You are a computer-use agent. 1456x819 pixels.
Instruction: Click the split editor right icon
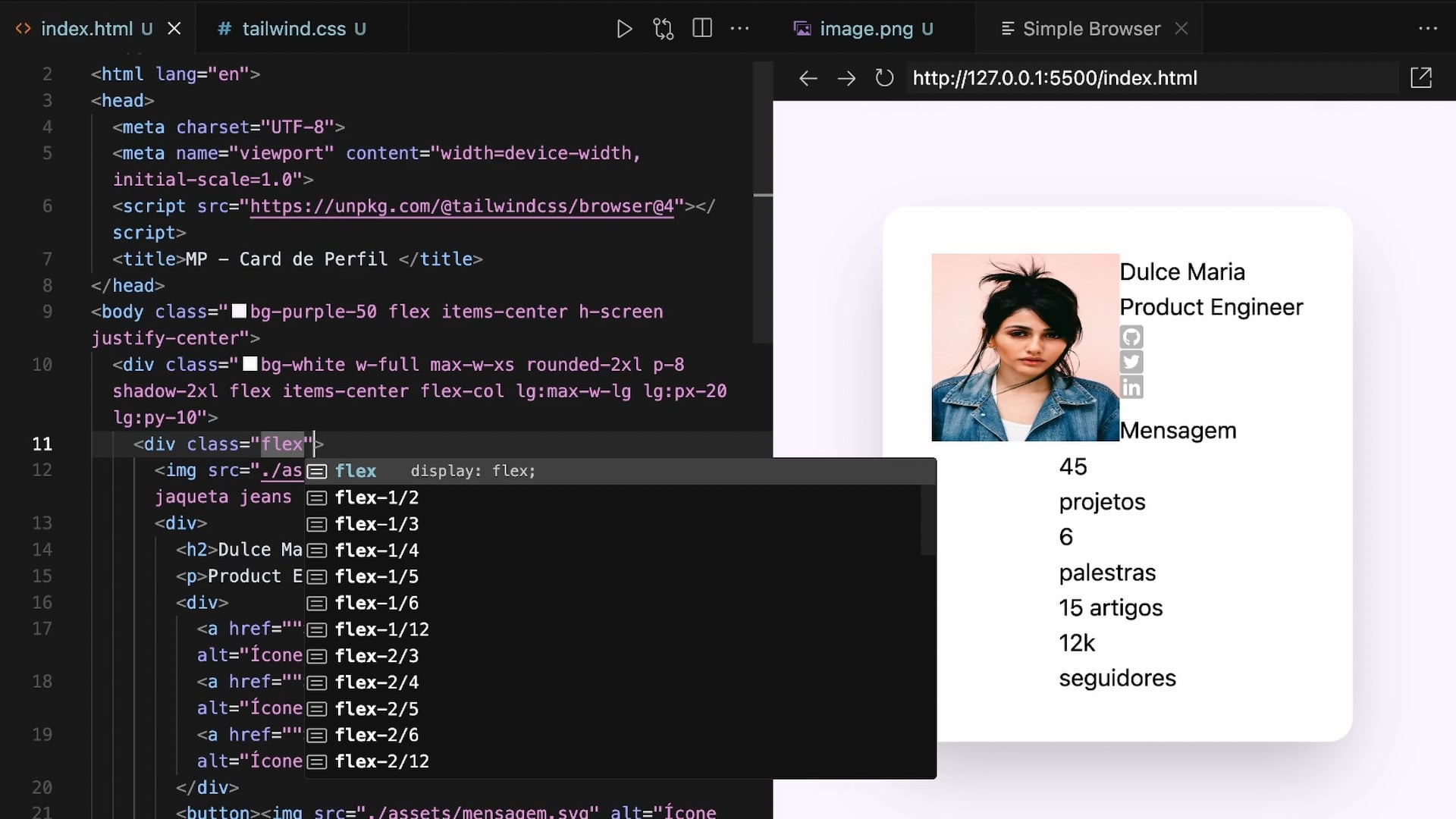702,29
